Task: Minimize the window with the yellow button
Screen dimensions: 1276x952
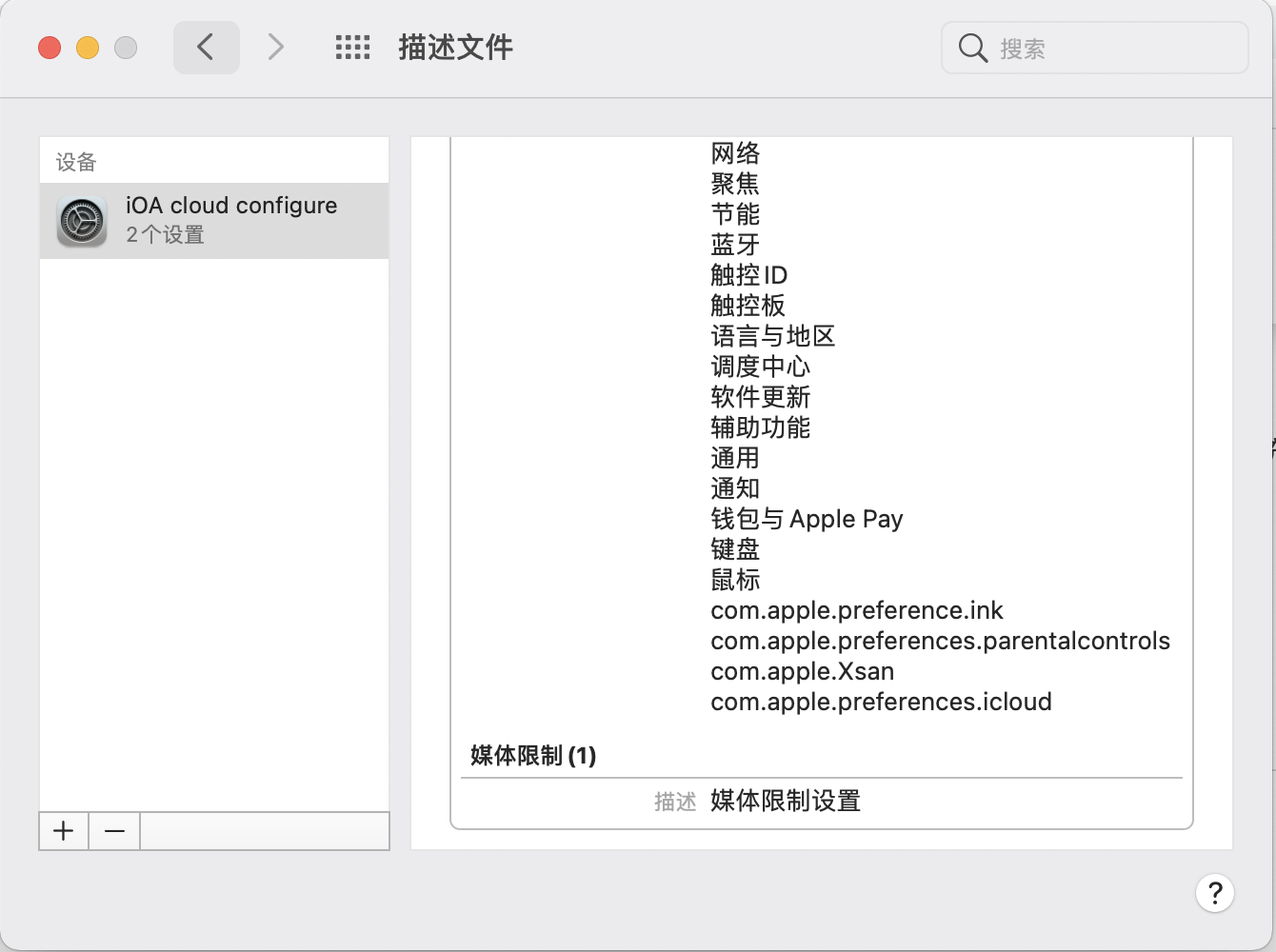Action: click(88, 48)
